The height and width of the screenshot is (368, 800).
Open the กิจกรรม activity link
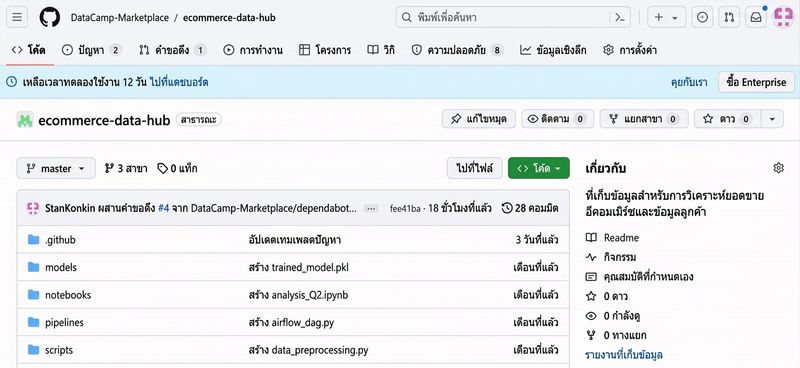click(612, 257)
